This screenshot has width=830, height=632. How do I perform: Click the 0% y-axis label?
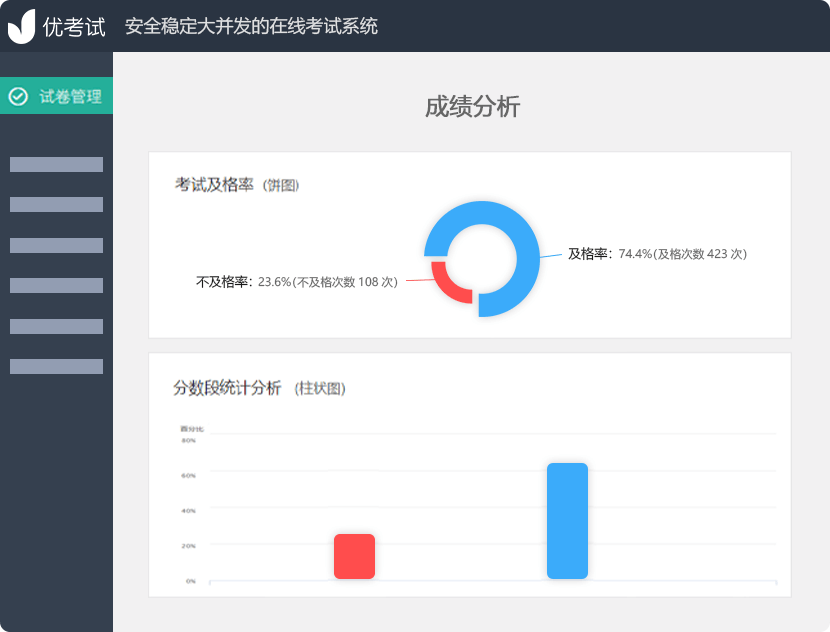coord(190,580)
